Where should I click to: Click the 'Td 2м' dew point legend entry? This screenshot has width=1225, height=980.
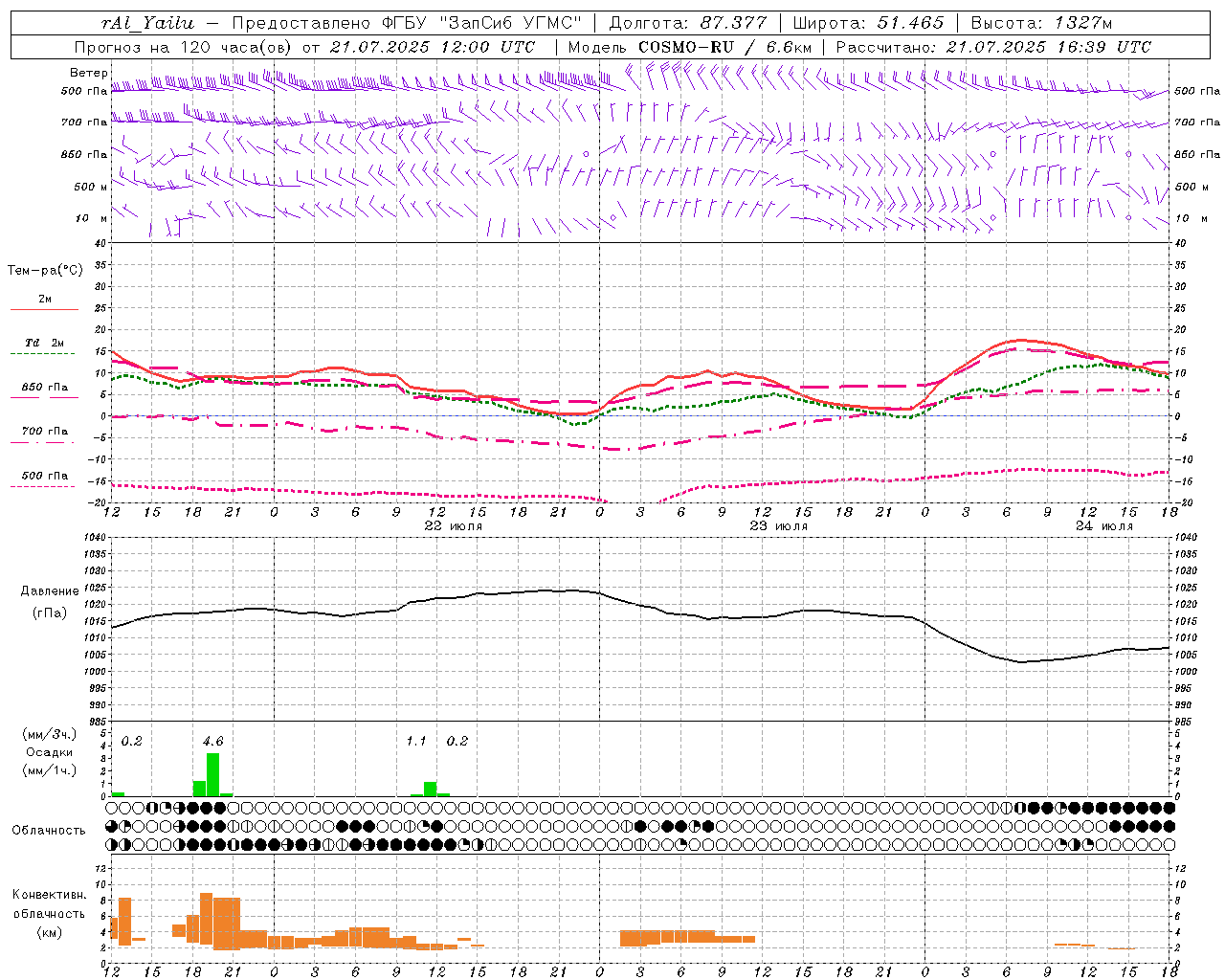point(45,343)
